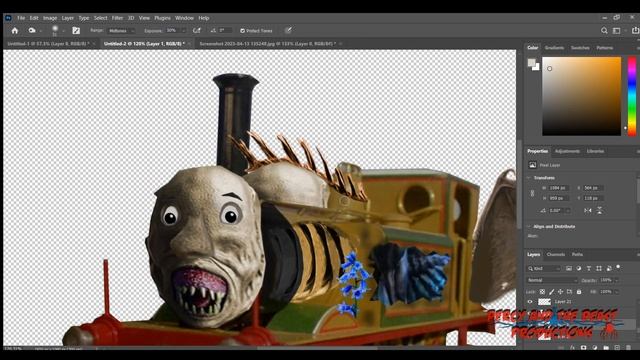Open the rotation angle dropdown arrow
This screenshot has height=360, width=640.
click(x=567, y=211)
